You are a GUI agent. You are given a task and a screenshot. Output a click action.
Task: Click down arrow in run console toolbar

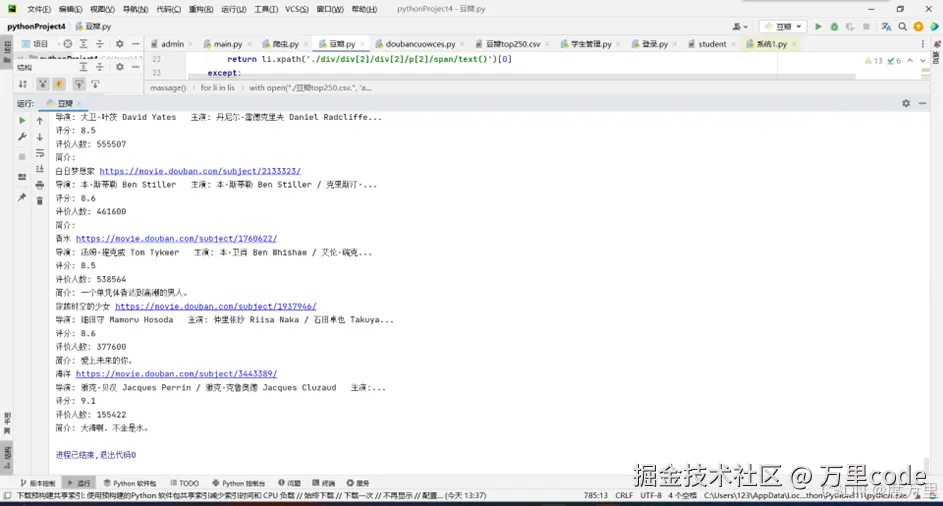(x=40, y=137)
